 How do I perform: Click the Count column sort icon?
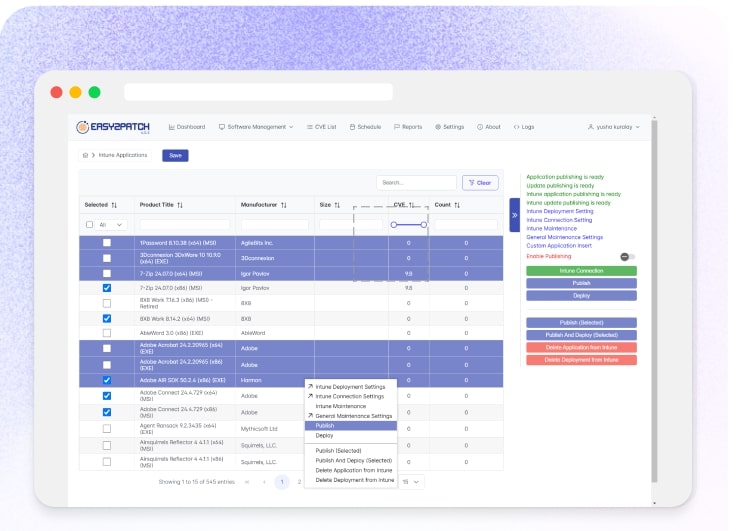click(x=457, y=205)
